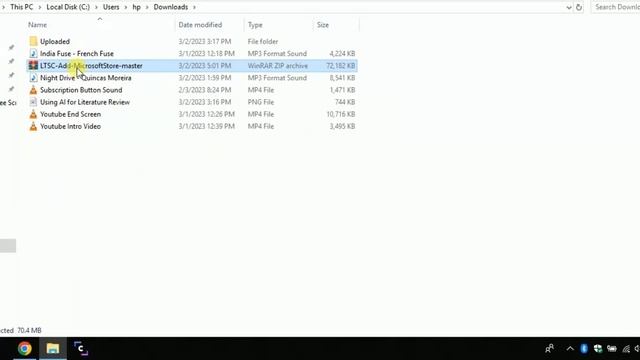Image resolution: width=640 pixels, height=360 pixels.
Task: Open Google Chrome from the taskbar
Action: tap(24, 349)
